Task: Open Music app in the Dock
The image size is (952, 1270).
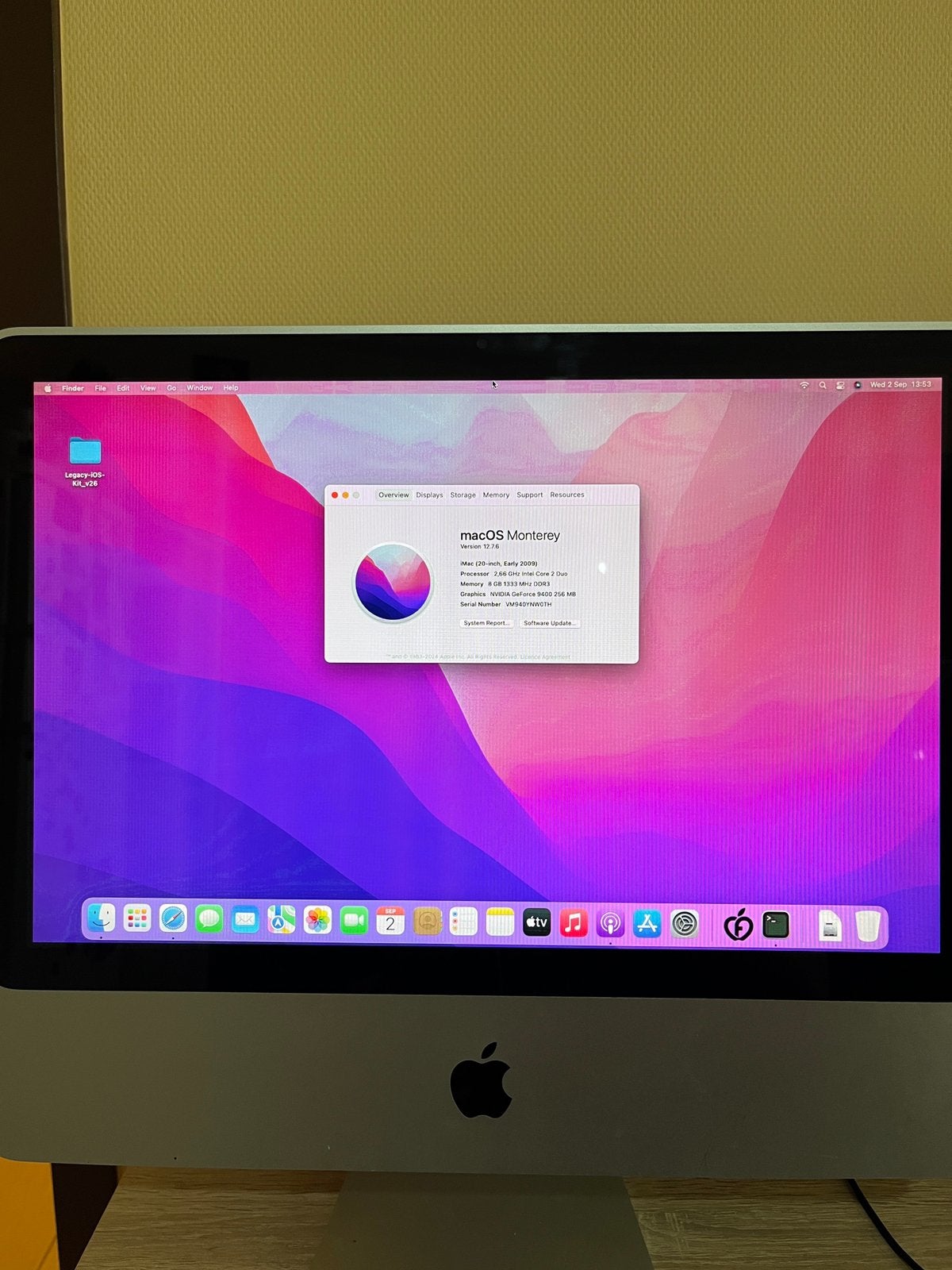Action: coord(574,923)
